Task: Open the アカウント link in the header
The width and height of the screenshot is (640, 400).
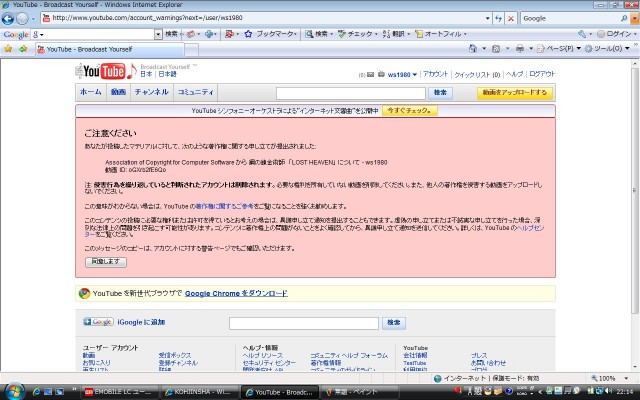Action: pyautogui.click(x=435, y=74)
